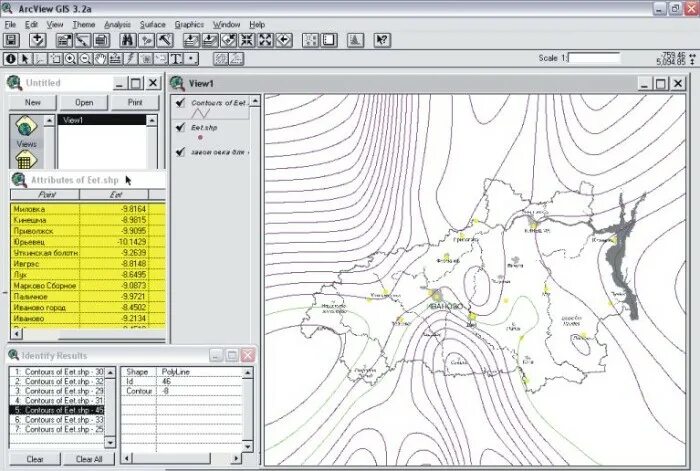This screenshot has height=471, width=700.
Task: Click the New button in project window
Action: point(33,102)
